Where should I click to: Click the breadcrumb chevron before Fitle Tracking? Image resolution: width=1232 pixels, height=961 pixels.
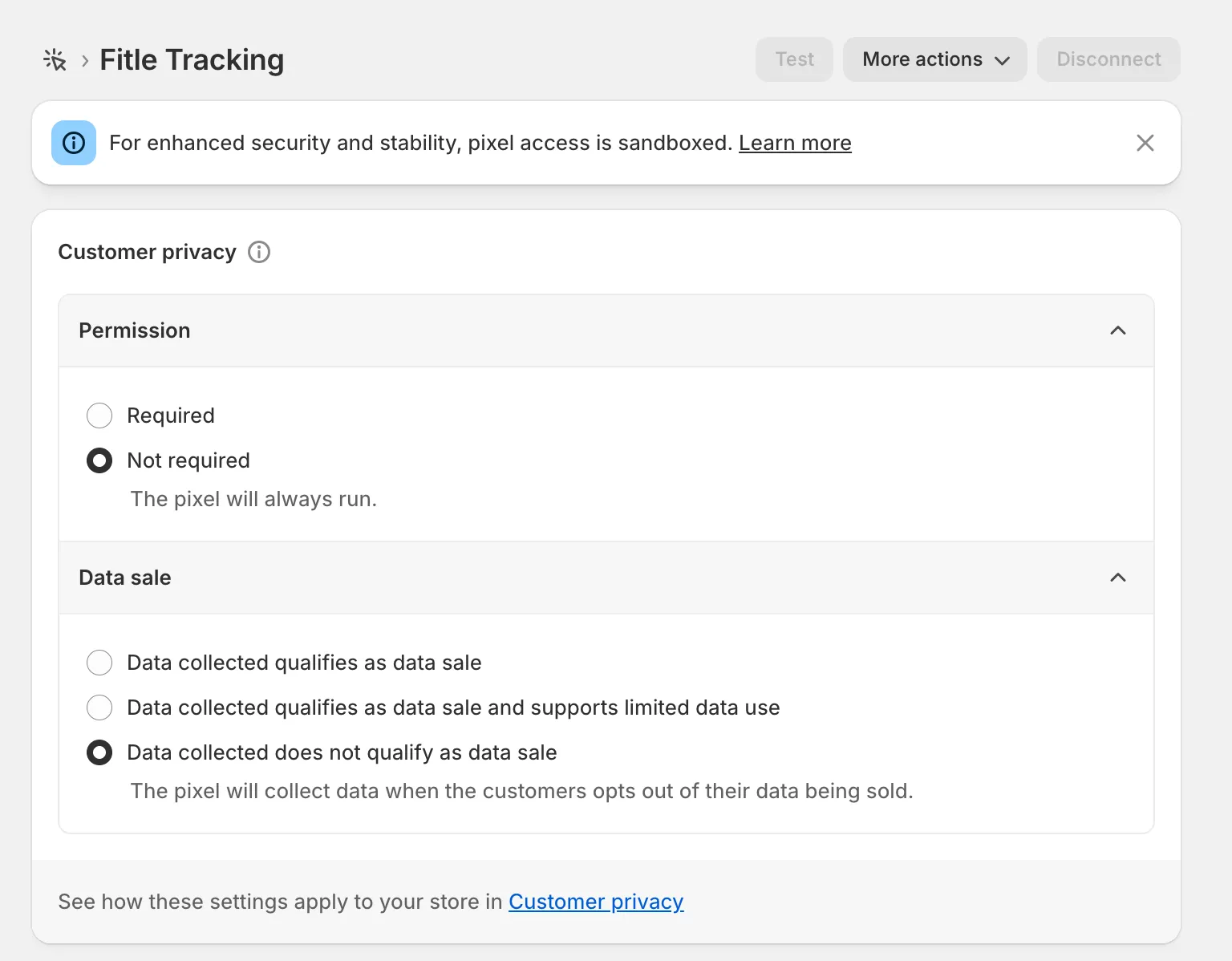point(85,61)
